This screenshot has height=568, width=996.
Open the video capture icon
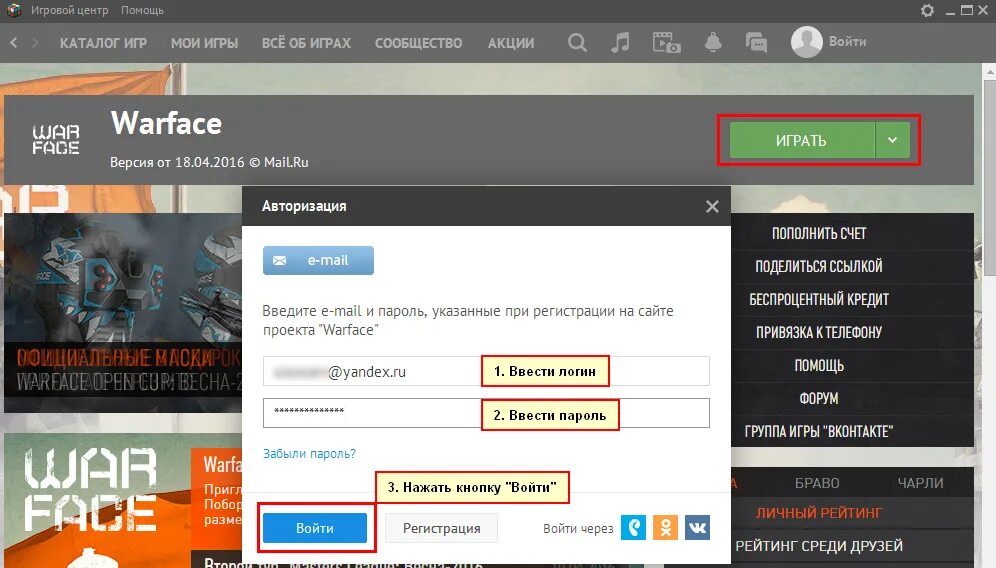[666, 43]
